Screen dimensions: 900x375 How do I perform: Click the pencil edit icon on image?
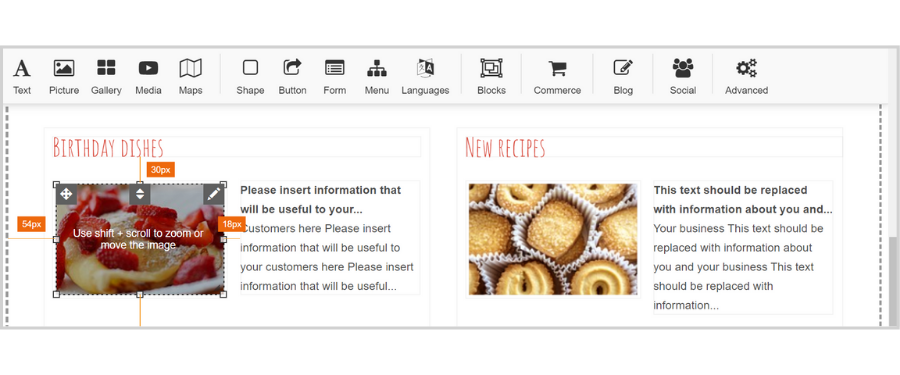[214, 194]
